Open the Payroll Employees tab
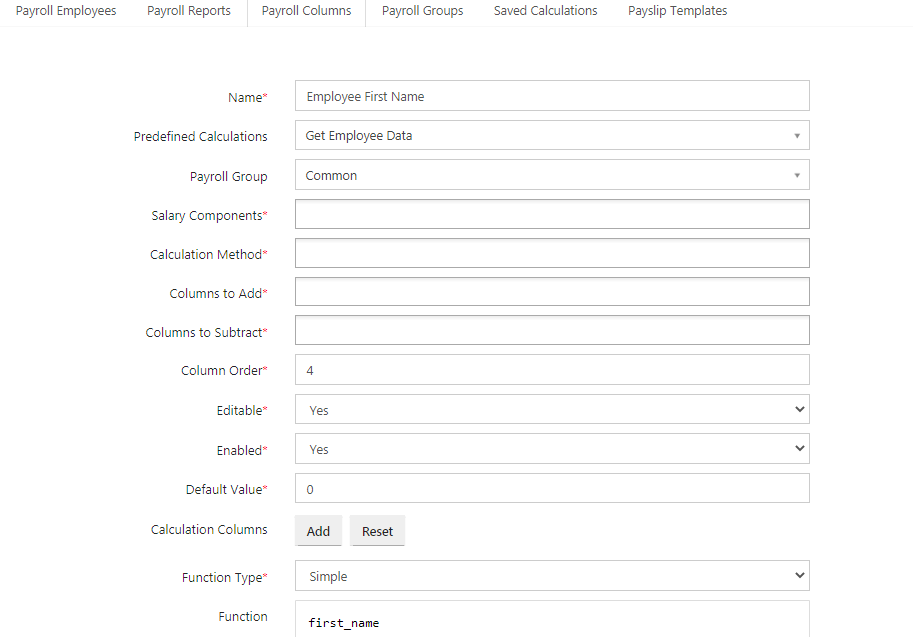The width and height of the screenshot is (913, 637). pyautogui.click(x=66, y=10)
